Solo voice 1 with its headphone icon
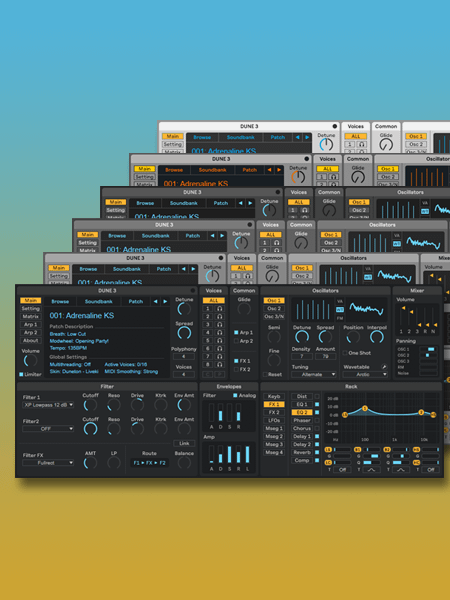Image resolution: width=450 pixels, height=600 pixels. pyautogui.click(x=220, y=308)
